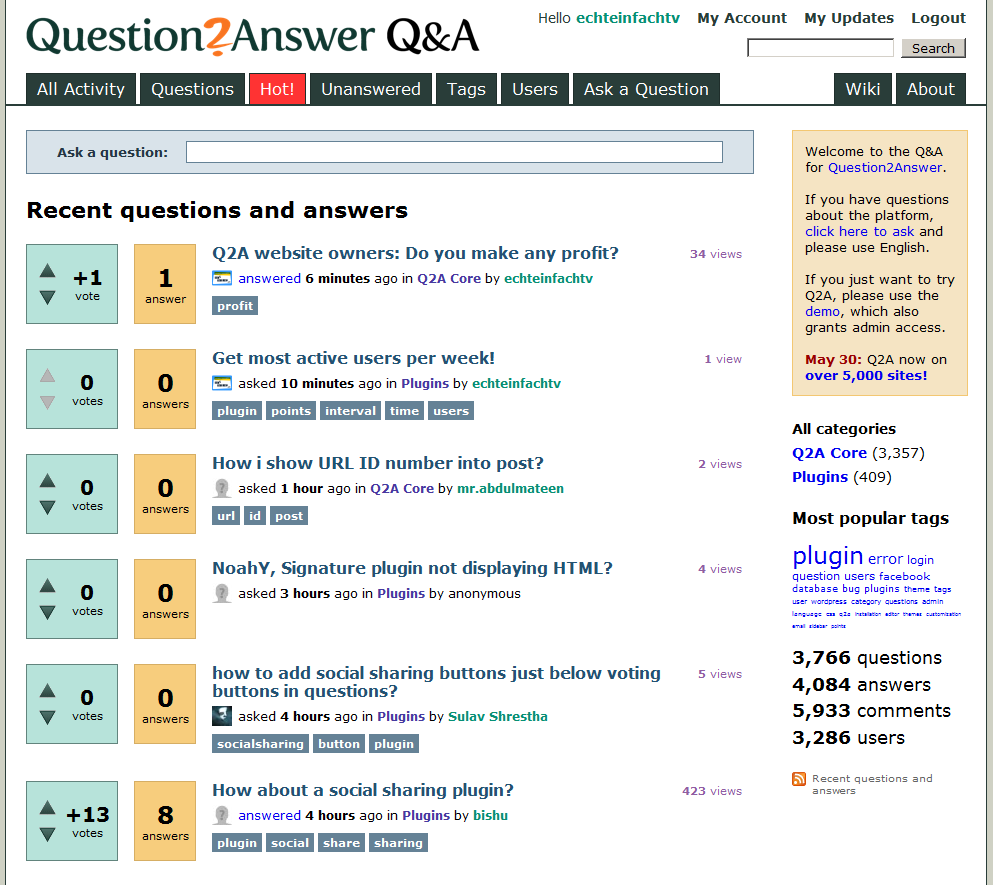Viewport: 993px width, 885px height.
Task: Select the 'socialsharing' tag
Action: point(260,744)
